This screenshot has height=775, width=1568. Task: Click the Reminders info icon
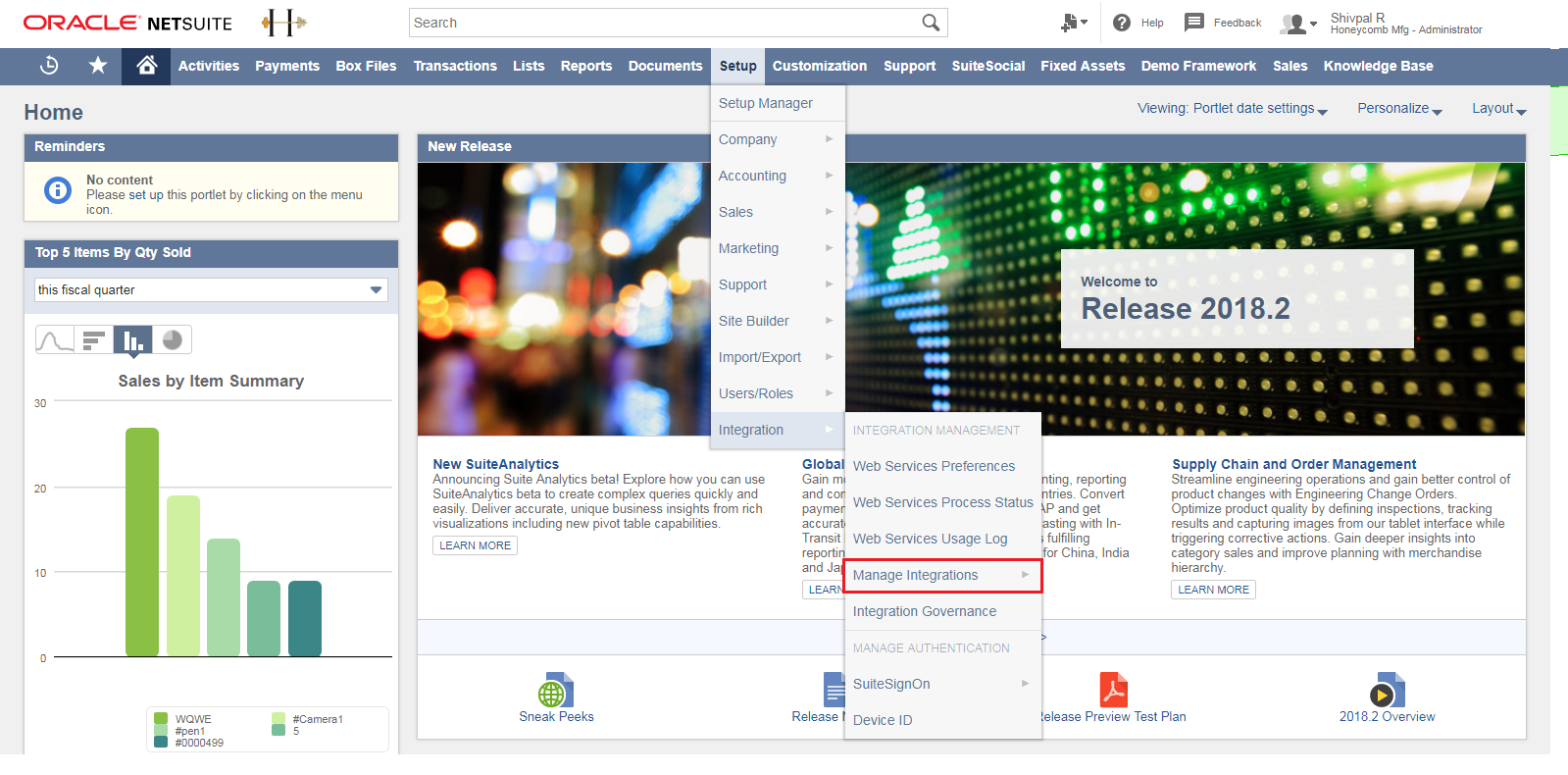58,190
